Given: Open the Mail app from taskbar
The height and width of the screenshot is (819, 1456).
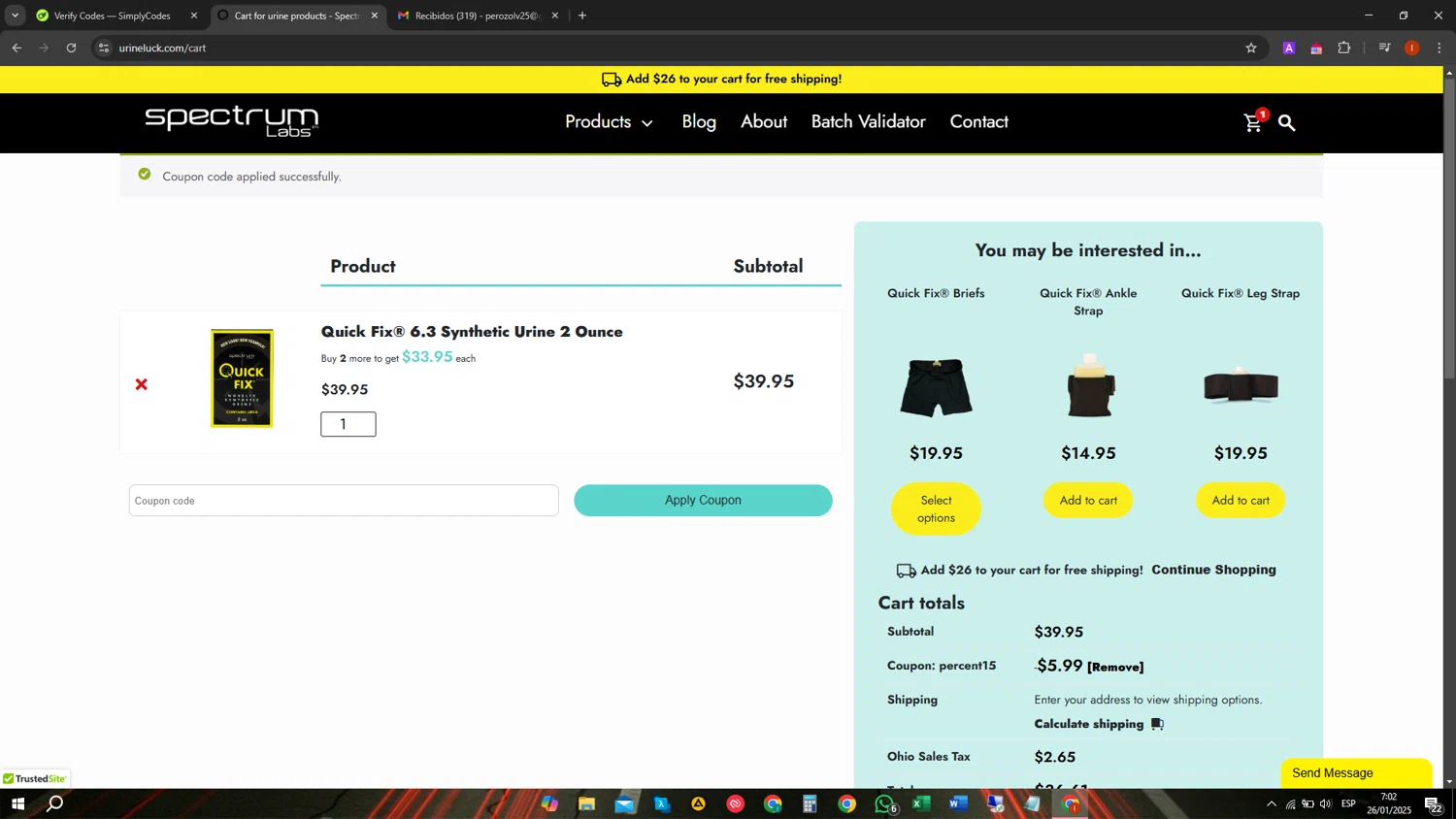Looking at the screenshot, I should coord(624,803).
